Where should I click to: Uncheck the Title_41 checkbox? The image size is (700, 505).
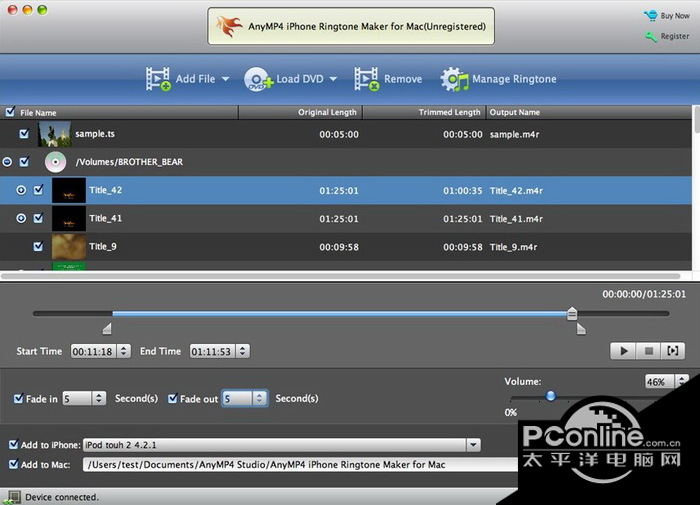click(x=38, y=218)
